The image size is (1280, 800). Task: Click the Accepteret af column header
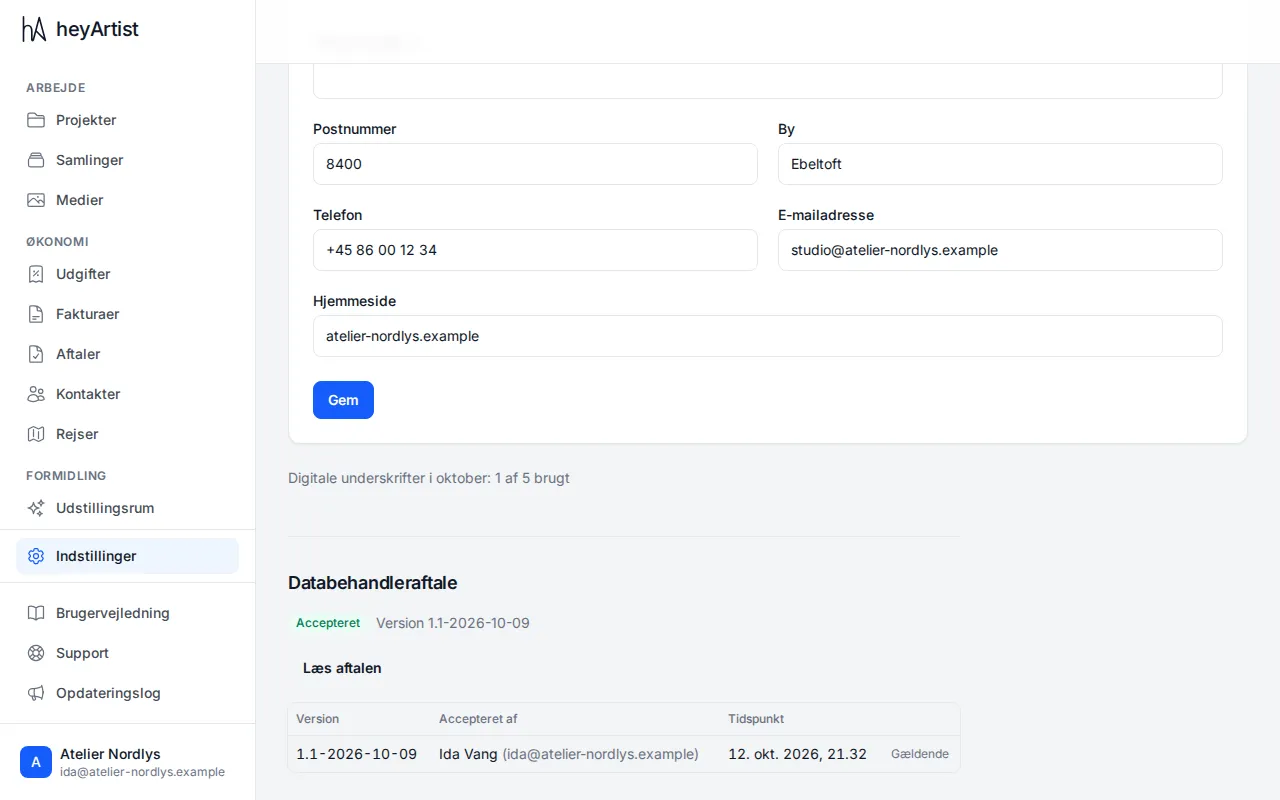[478, 719]
